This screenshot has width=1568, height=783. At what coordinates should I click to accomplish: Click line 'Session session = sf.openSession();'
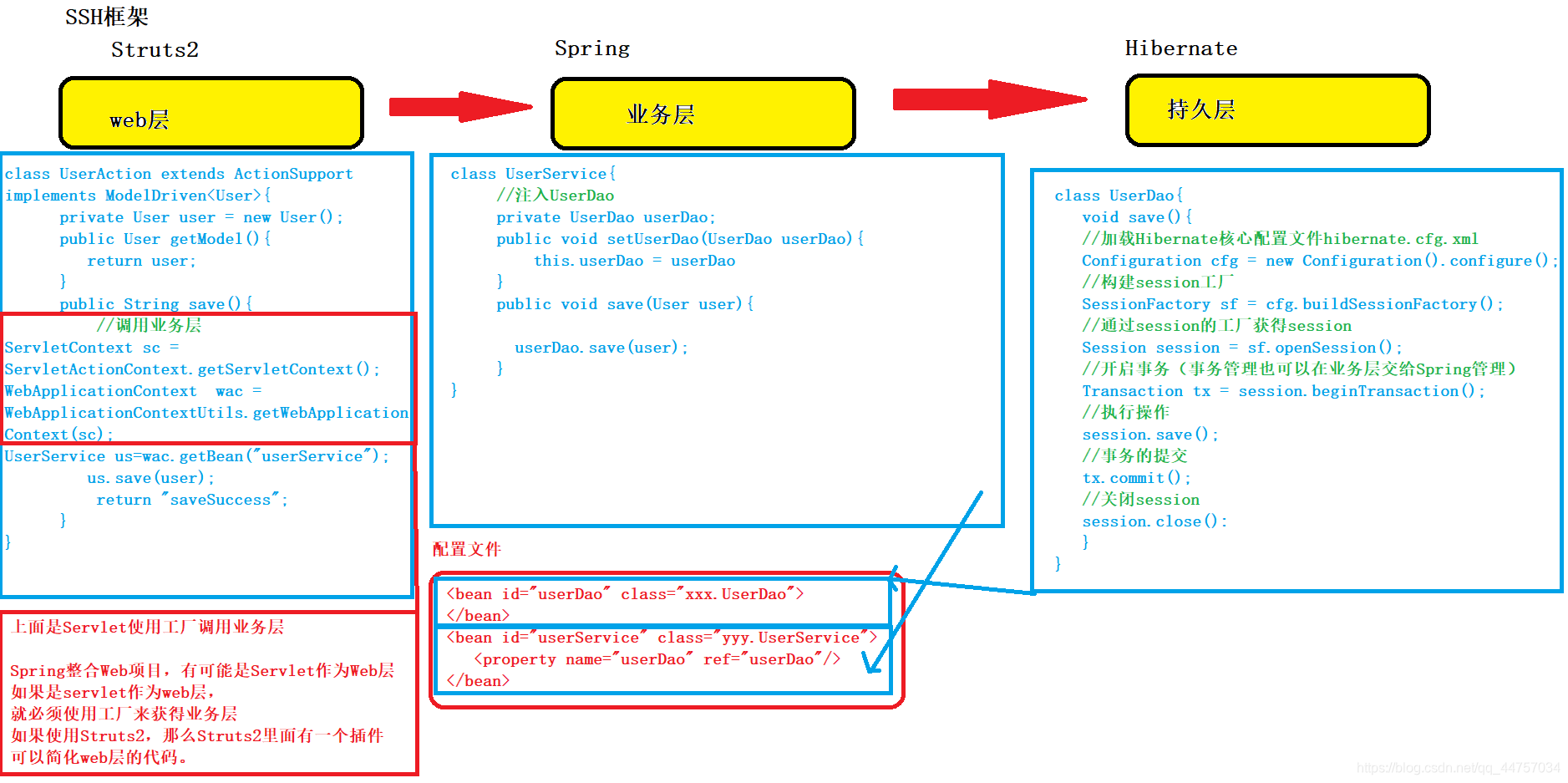tap(1242, 348)
